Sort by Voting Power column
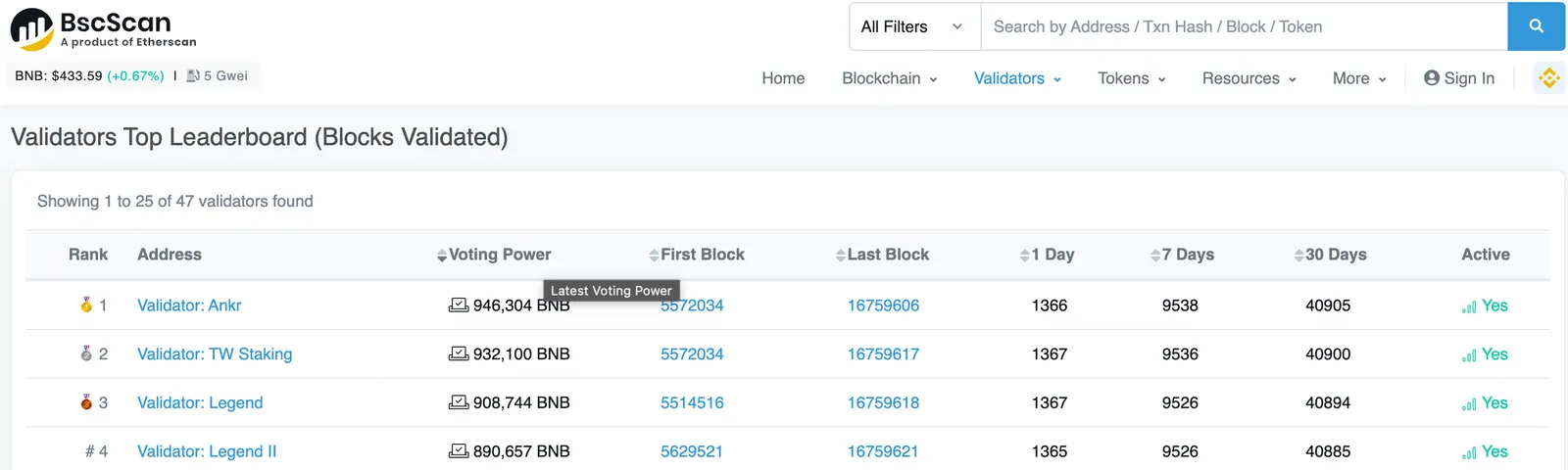Image resolution: width=1568 pixels, height=470 pixels. pyautogui.click(x=494, y=255)
